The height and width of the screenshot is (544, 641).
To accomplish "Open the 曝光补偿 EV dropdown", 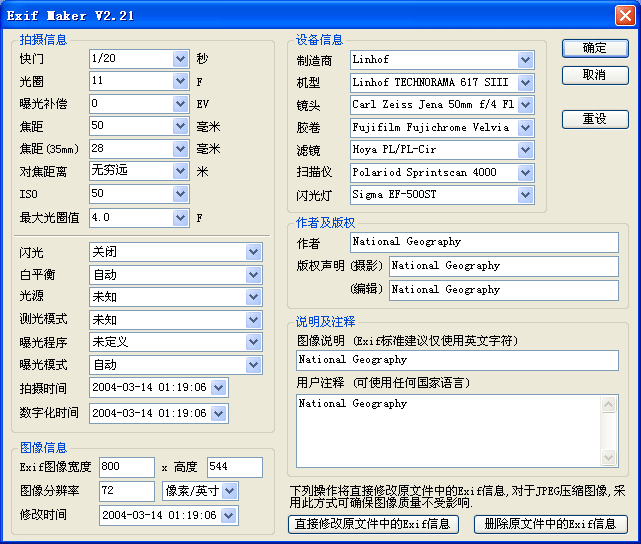I will click(180, 104).
